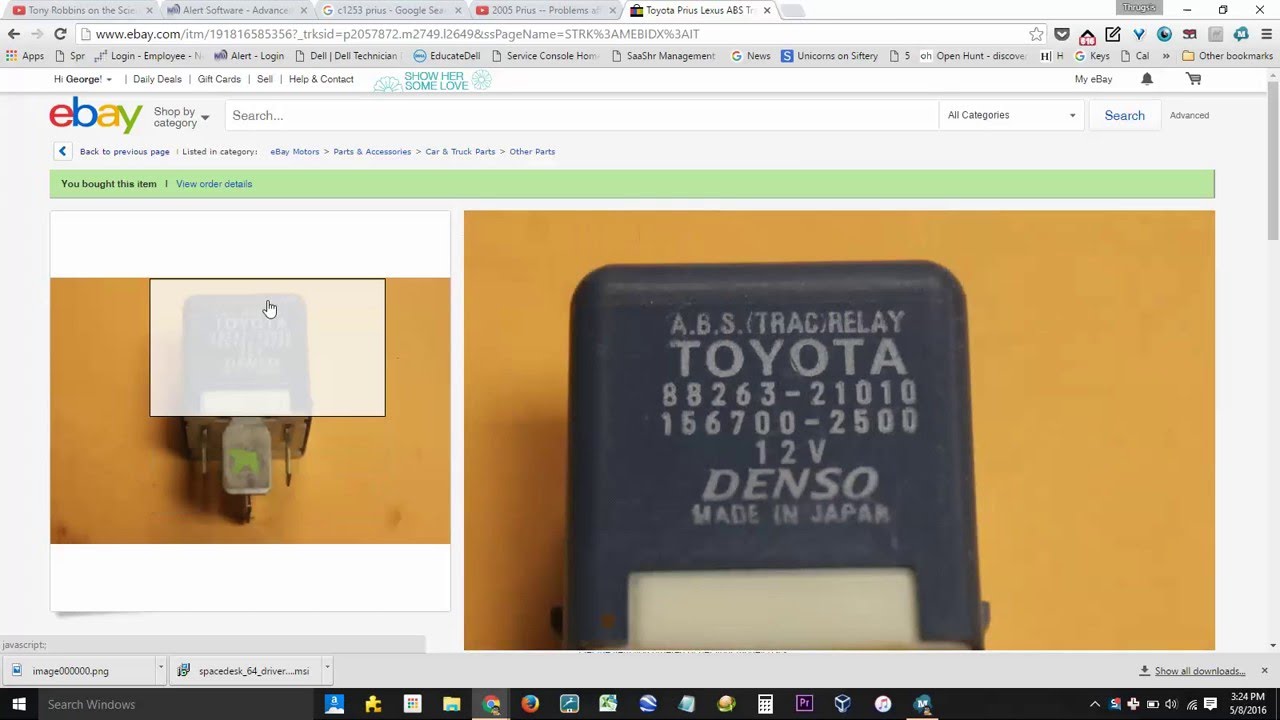The width and height of the screenshot is (1280, 720).
Task: Open the Chrome menu (three lines)
Action: [x=1267, y=34]
